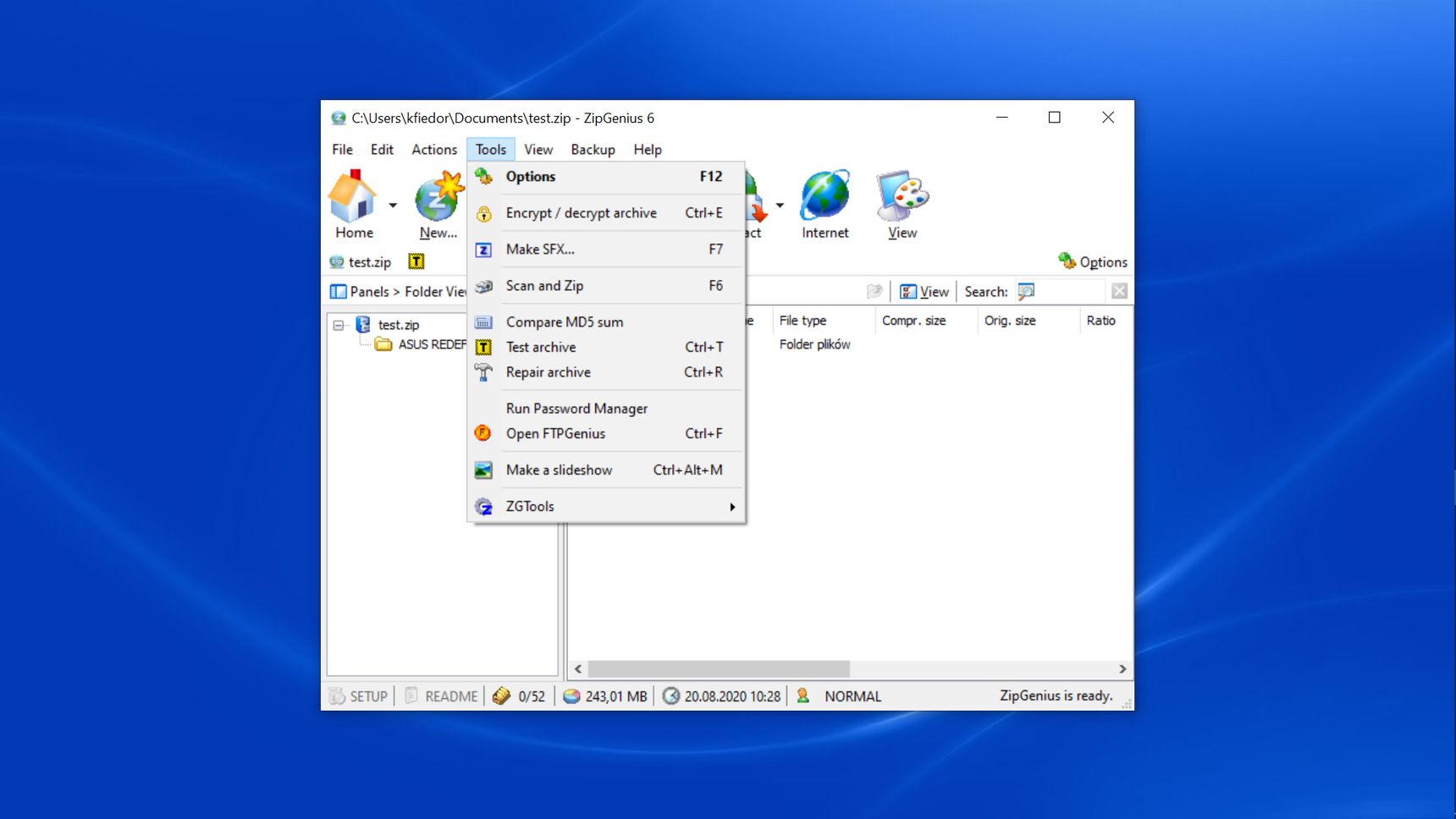This screenshot has width=1456, height=819.
Task: Open the Help menu
Action: [x=648, y=150]
